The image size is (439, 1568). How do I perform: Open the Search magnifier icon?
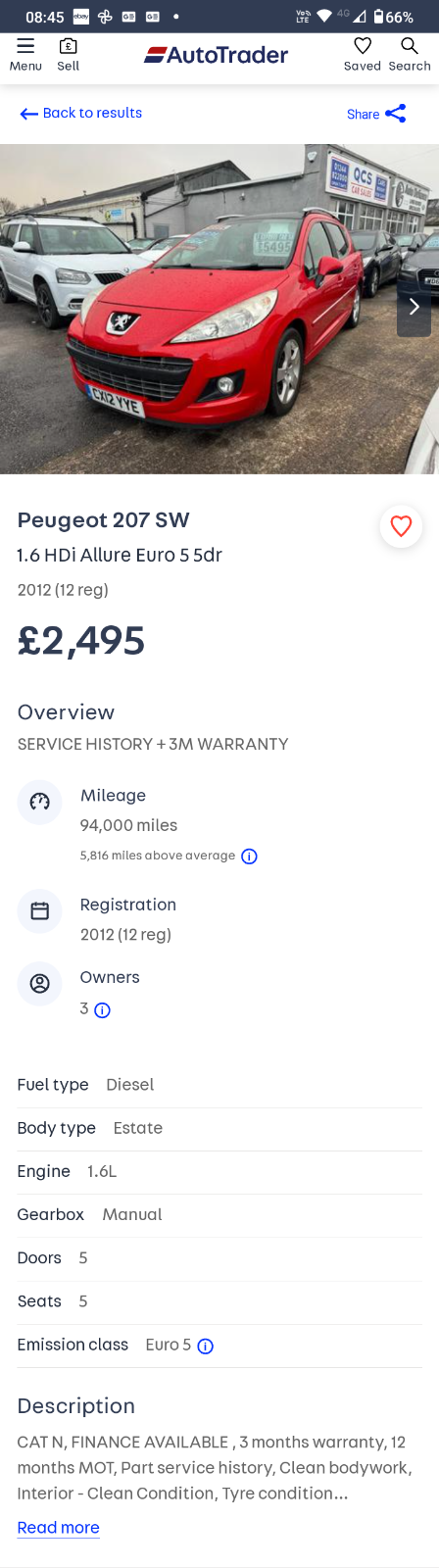tap(410, 46)
